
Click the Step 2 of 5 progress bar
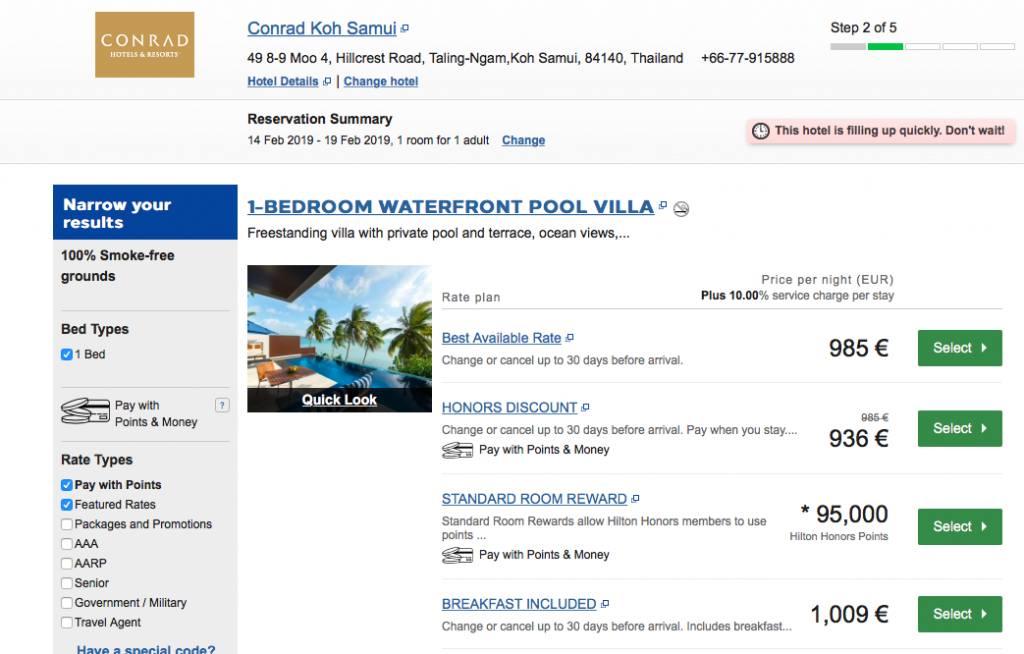click(922, 46)
